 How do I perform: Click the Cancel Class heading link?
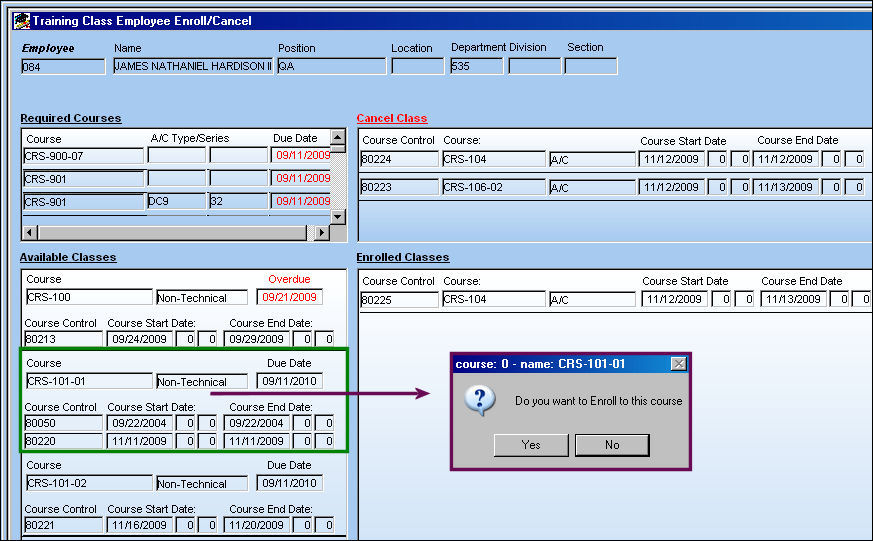391,118
